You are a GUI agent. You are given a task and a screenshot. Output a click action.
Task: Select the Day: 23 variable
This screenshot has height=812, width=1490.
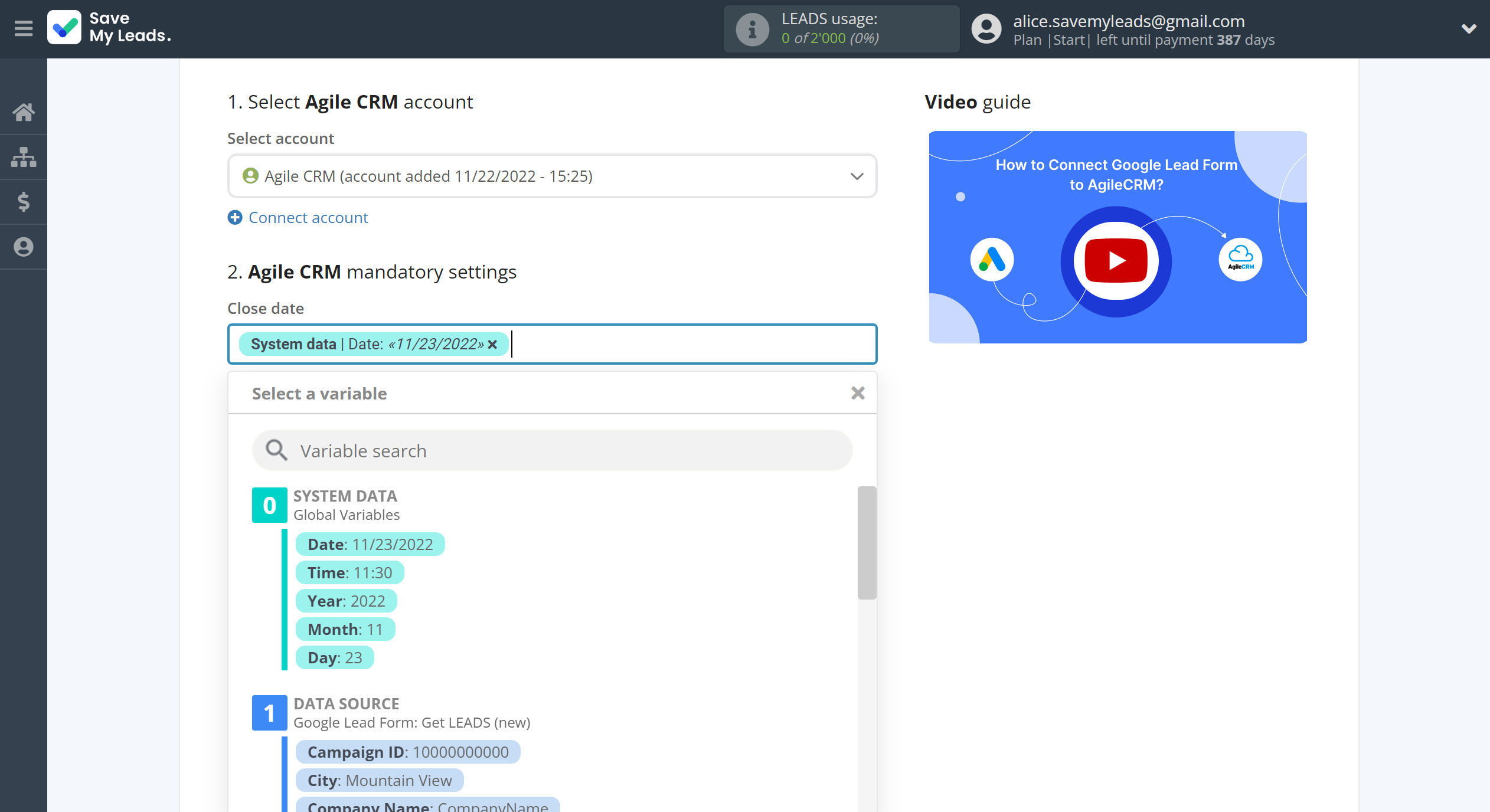[x=335, y=657]
